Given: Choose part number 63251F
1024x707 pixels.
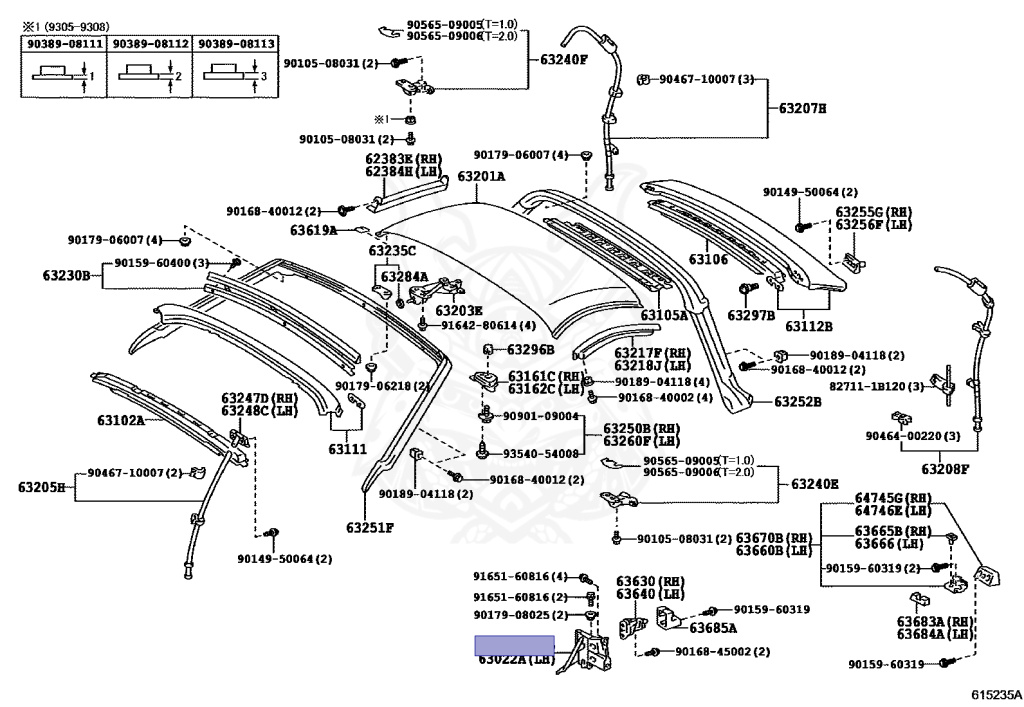Looking at the screenshot, I should point(370,527).
